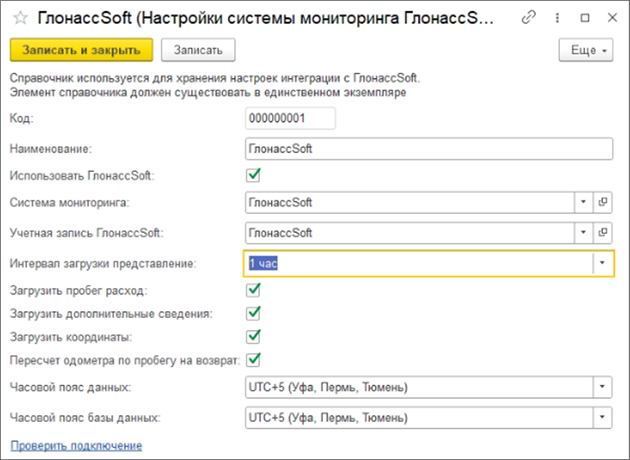Click the Пересчет одометра по пробегу label
630x460 pixels.
tap(125, 360)
